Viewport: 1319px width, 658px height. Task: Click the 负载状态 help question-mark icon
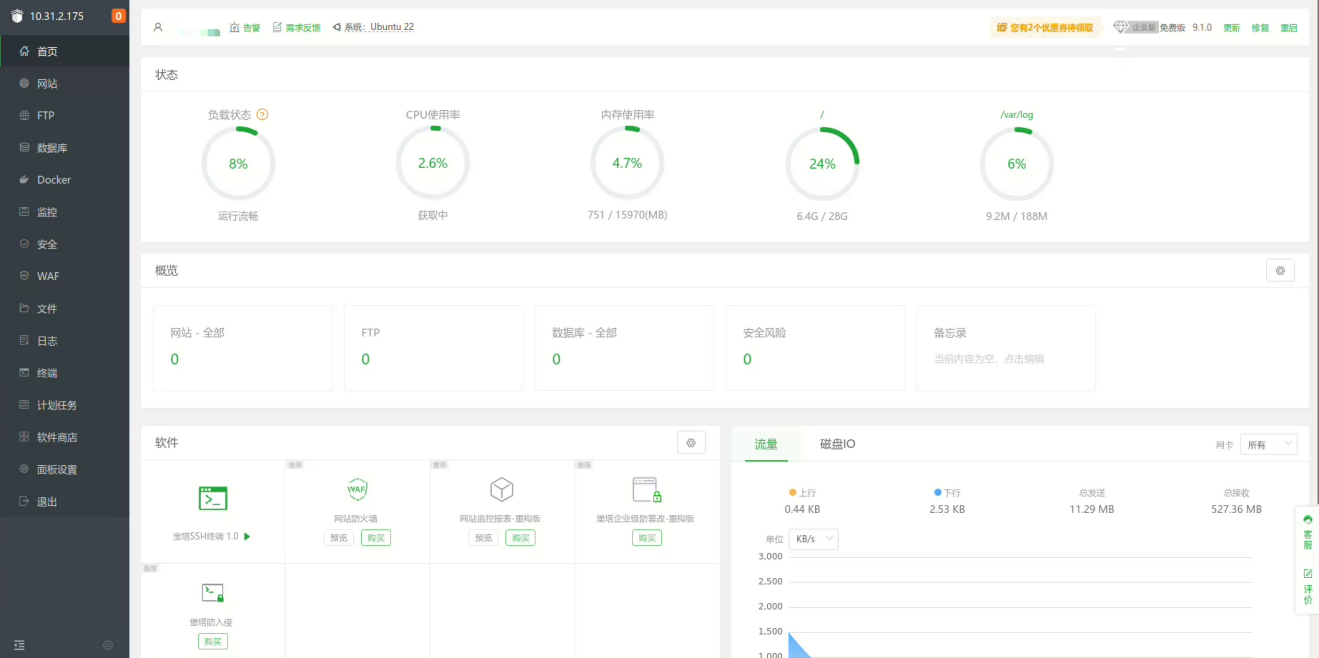(x=263, y=115)
